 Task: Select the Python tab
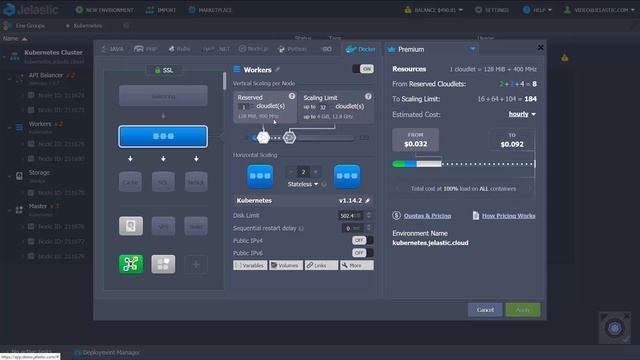click(292, 49)
